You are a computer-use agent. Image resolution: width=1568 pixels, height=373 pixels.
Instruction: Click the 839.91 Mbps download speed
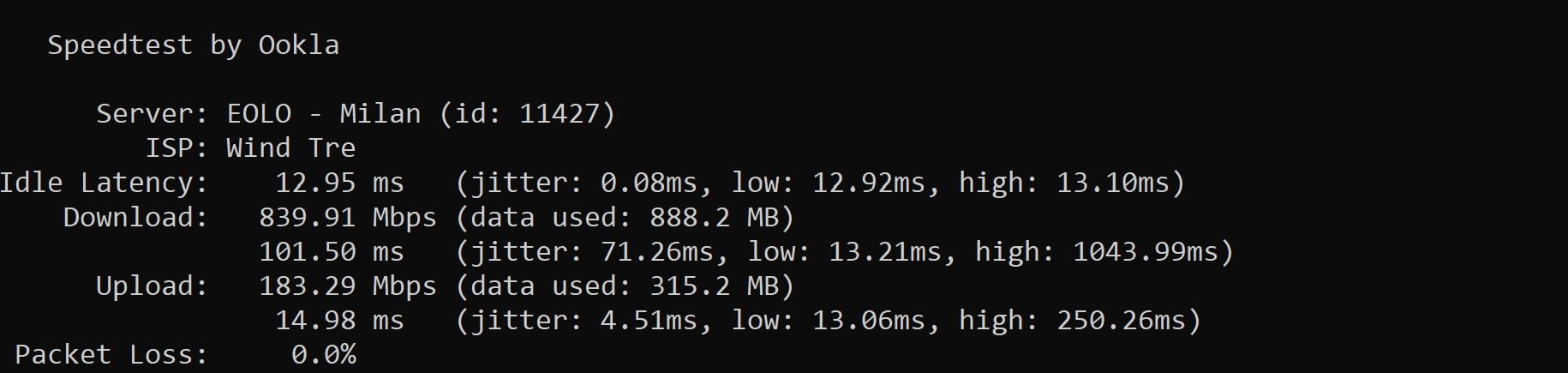pos(347,217)
